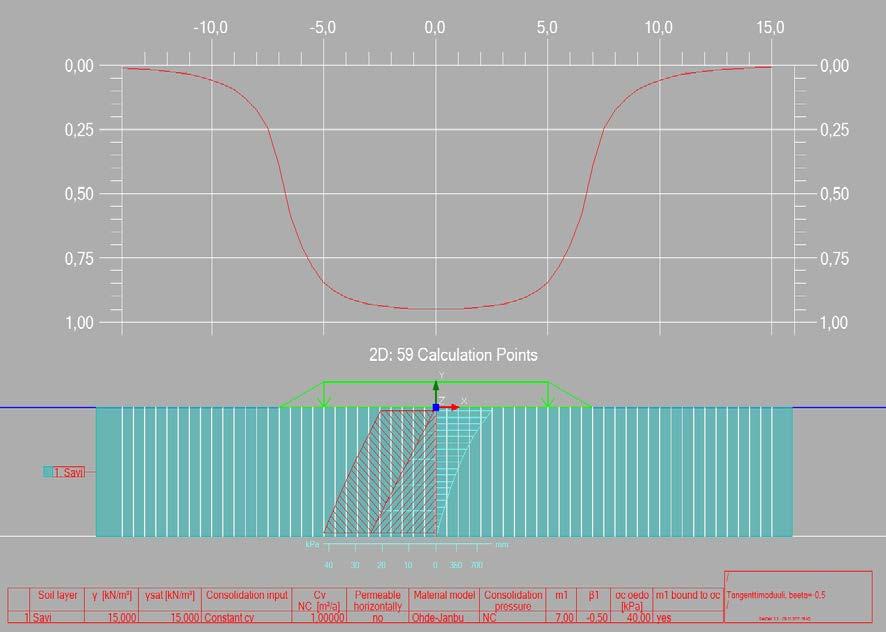Click the red X-axis arrow at origin
This screenshot has height=632, width=886.
(450, 408)
